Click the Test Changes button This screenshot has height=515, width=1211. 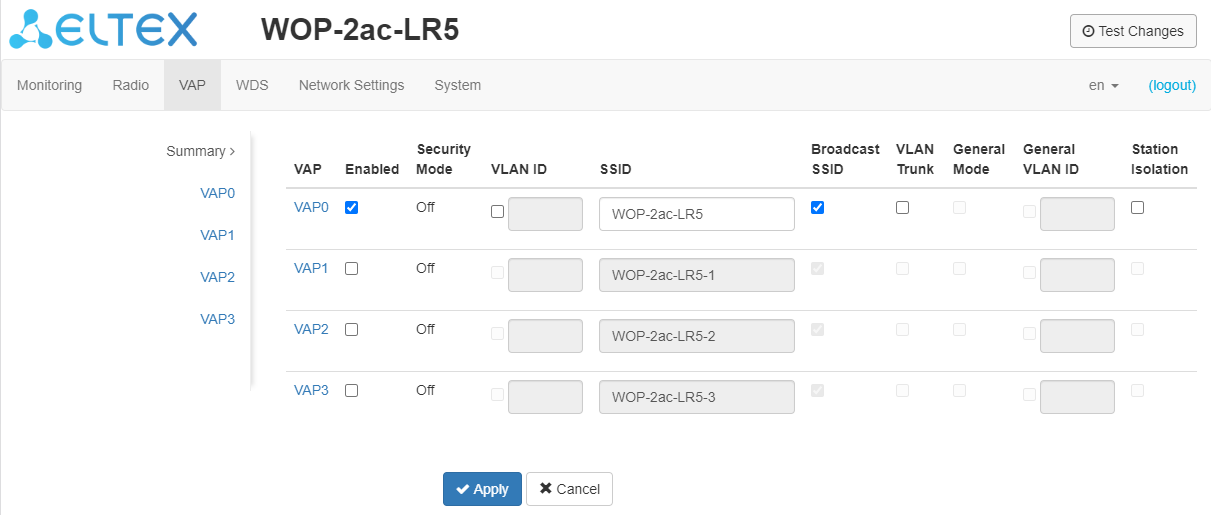(x=1133, y=31)
